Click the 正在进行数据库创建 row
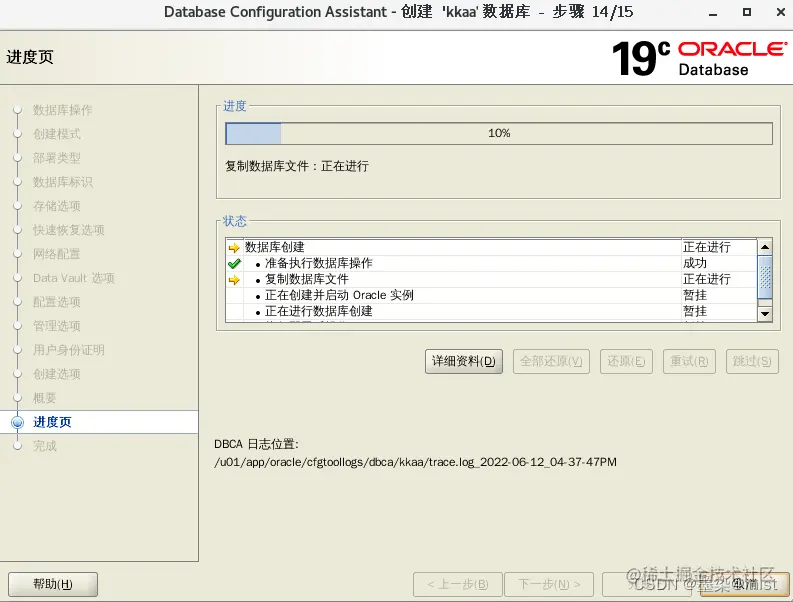Image resolution: width=793 pixels, height=602 pixels. 491,311
